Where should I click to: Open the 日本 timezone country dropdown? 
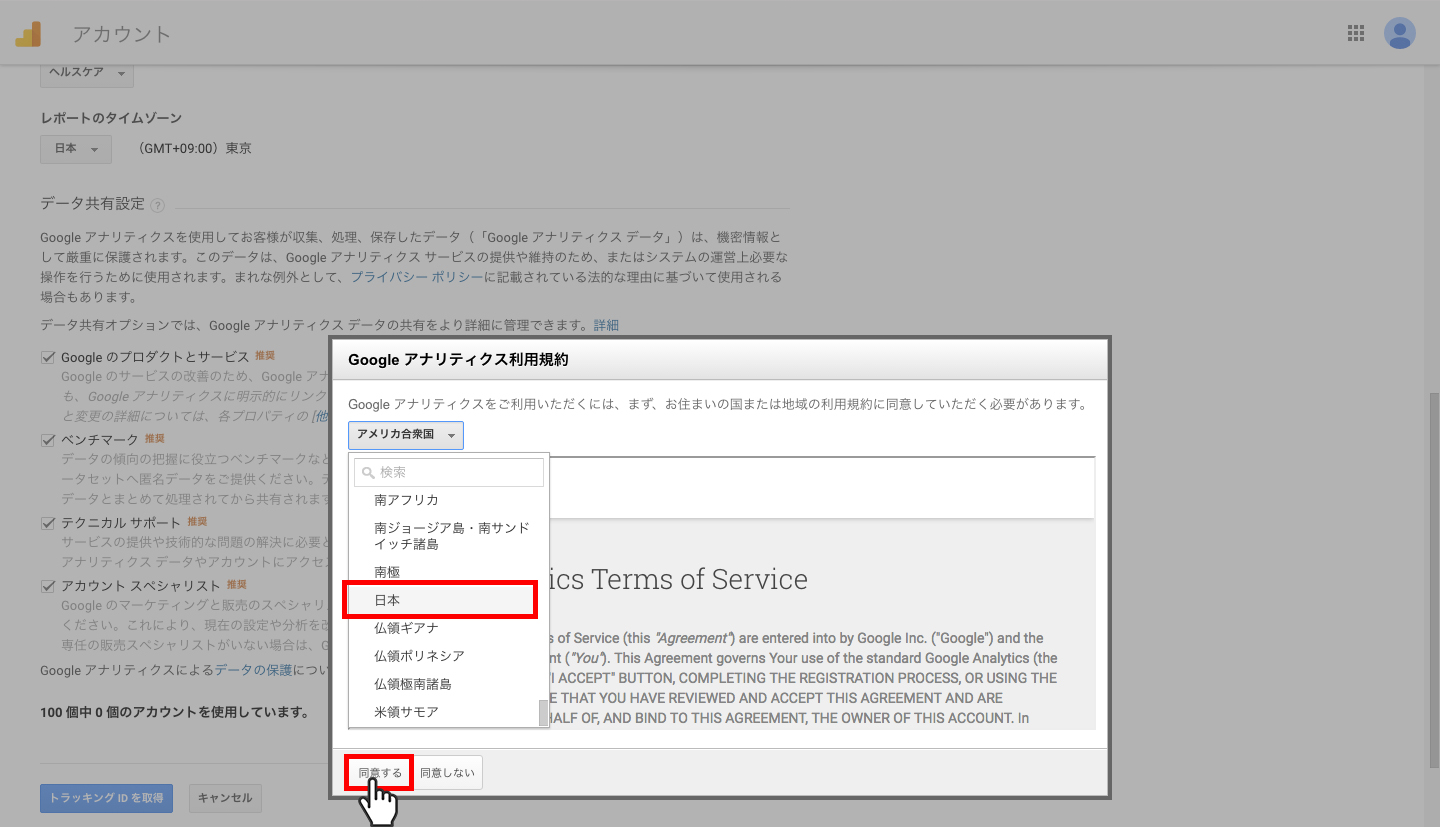pyautogui.click(x=76, y=149)
